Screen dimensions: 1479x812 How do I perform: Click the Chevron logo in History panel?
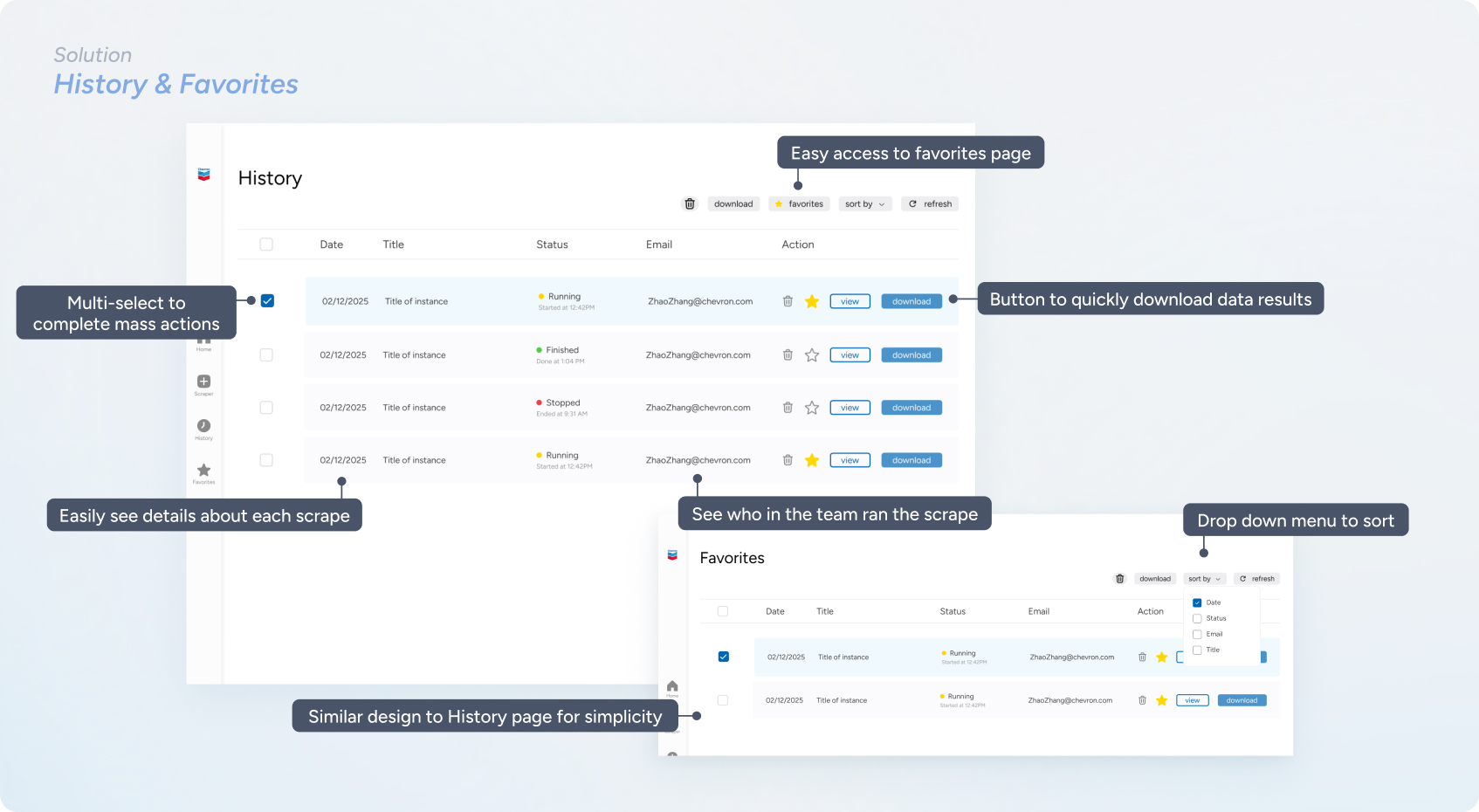[203, 175]
